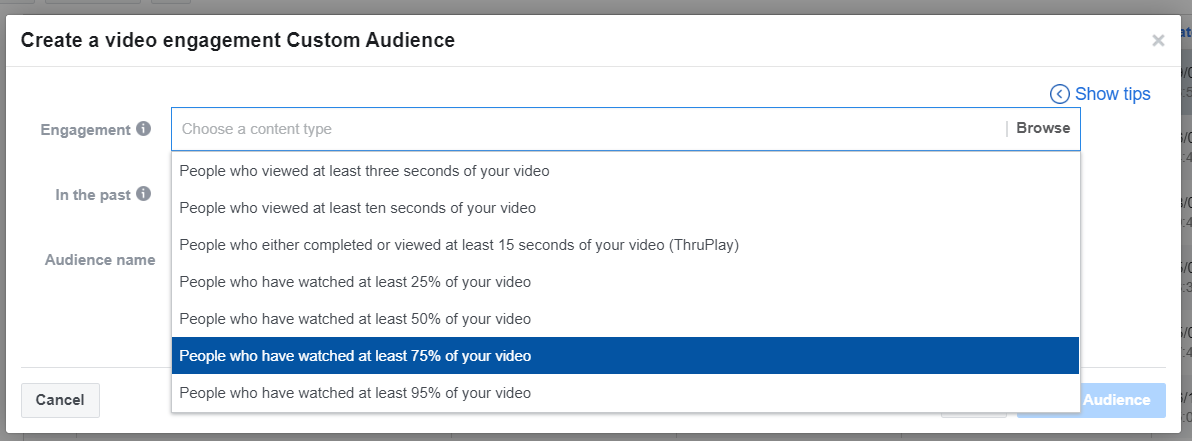This screenshot has height=441, width=1192.
Task: Click the In the past info icon
Action: (143, 194)
